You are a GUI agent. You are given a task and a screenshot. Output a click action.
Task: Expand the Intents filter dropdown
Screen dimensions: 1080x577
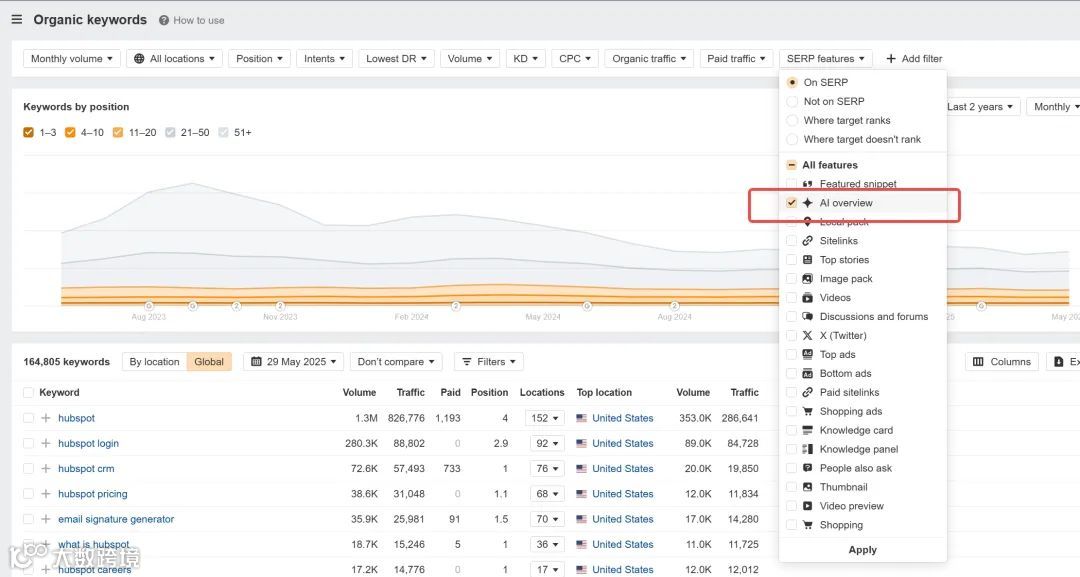tap(324, 59)
